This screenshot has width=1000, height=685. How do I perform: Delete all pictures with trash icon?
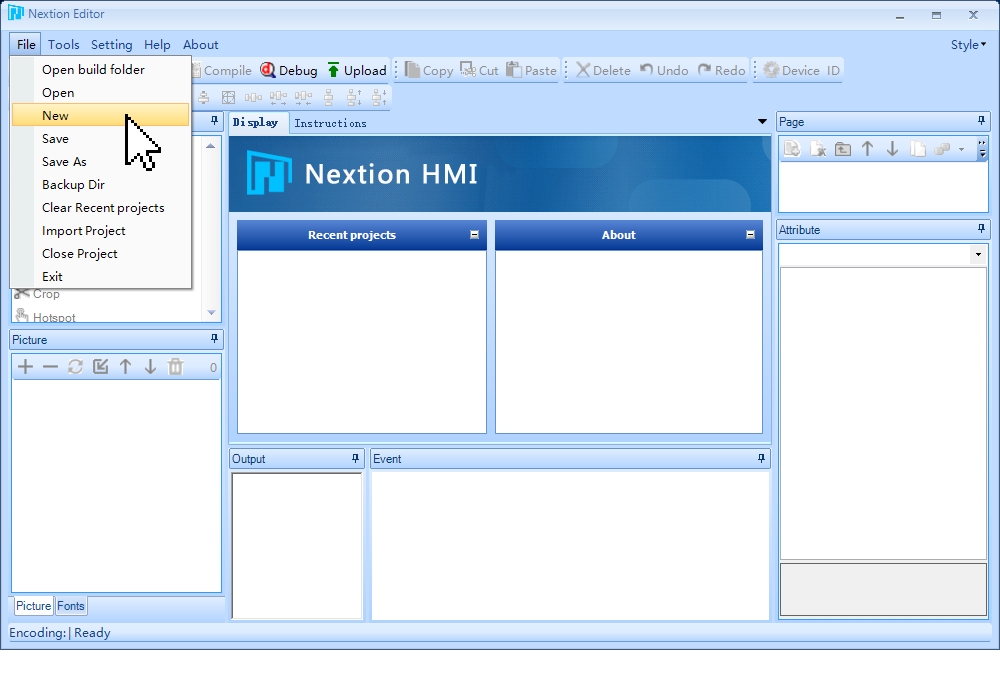point(175,367)
